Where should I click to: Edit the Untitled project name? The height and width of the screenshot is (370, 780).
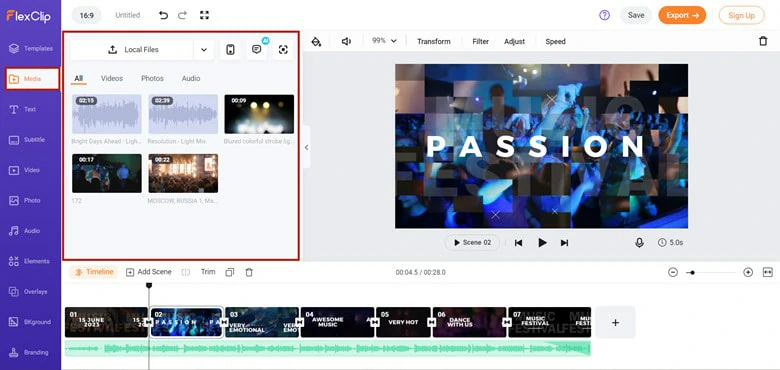pyautogui.click(x=128, y=15)
